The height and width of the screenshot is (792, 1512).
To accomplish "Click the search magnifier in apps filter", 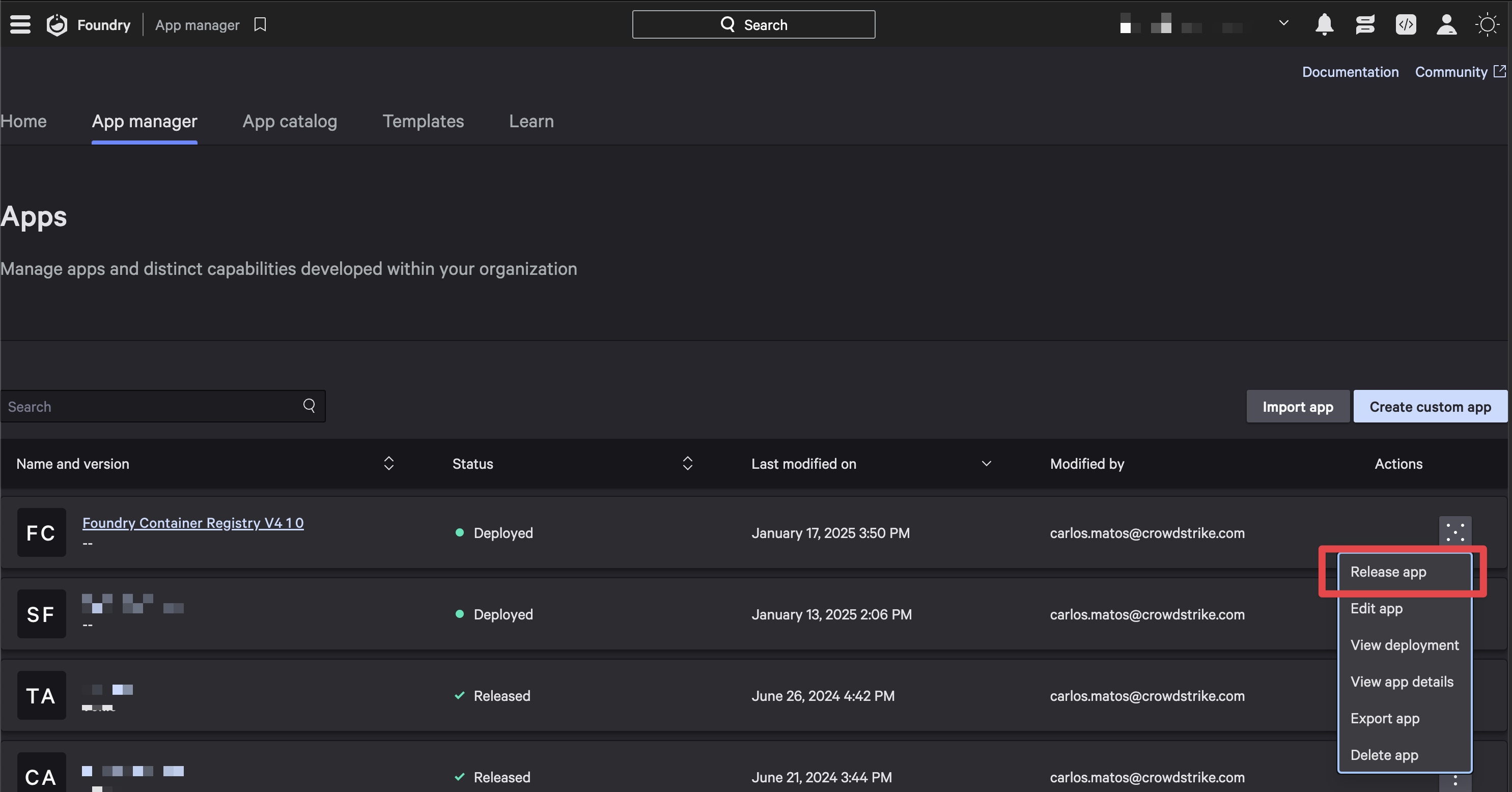I will coord(310,405).
